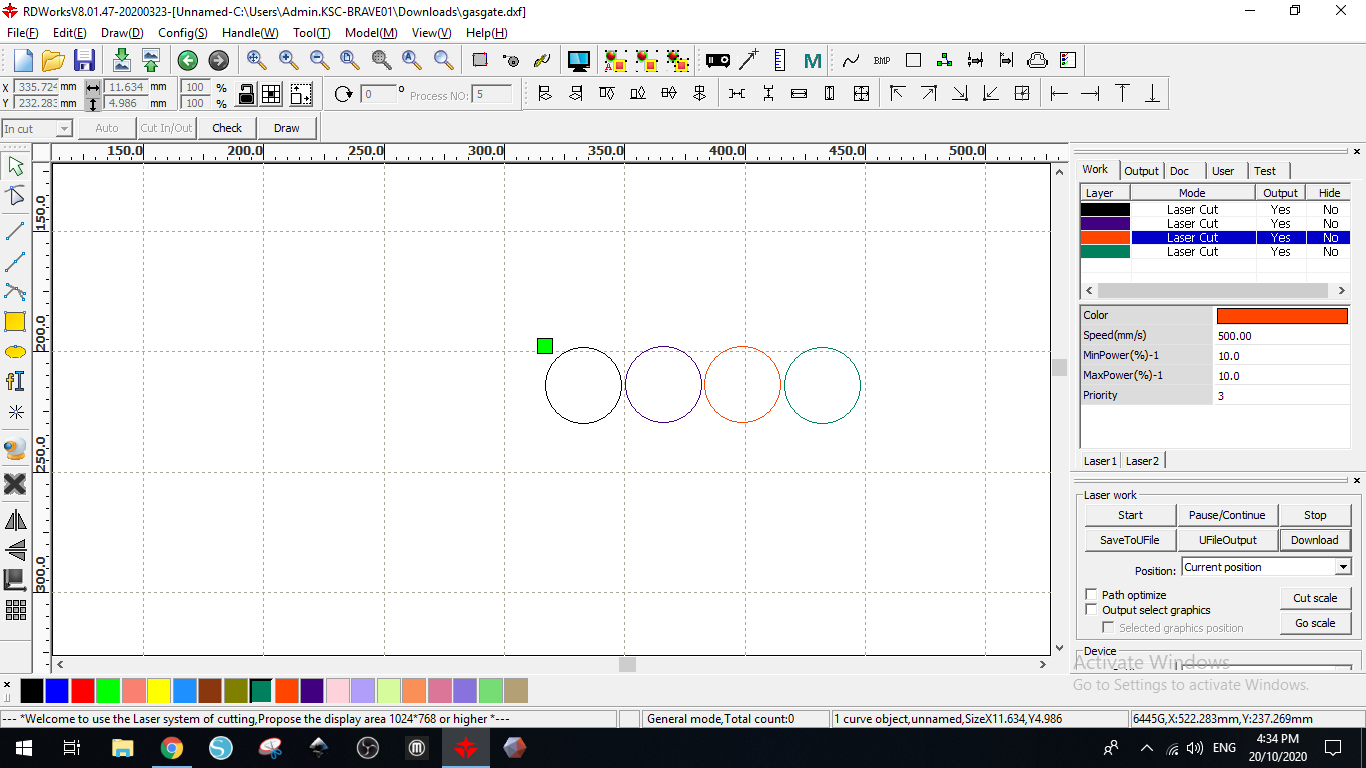This screenshot has height=768, width=1366.
Task: Create a new file with New icon
Action: [22, 60]
